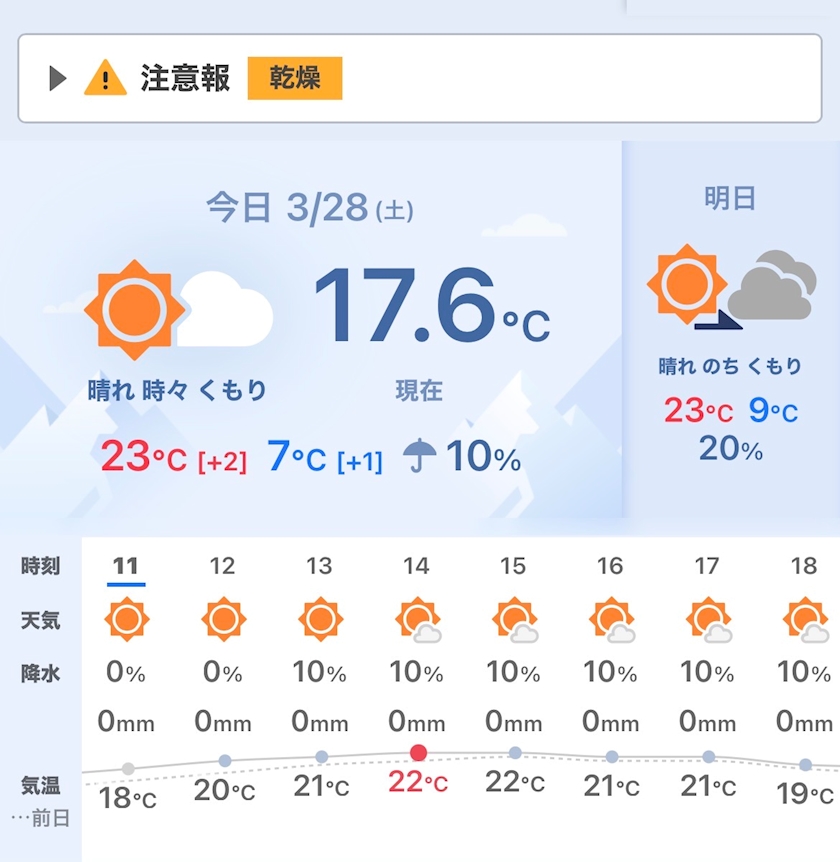The width and height of the screenshot is (840, 862).
Task: Click today's high temperature 23°C
Action: click(143, 458)
